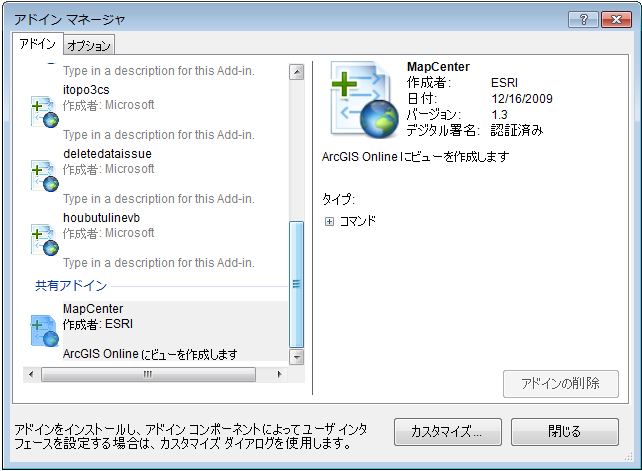Click the horizontal scroll left arrow
Screen dimensions: 642x471
click(31, 374)
